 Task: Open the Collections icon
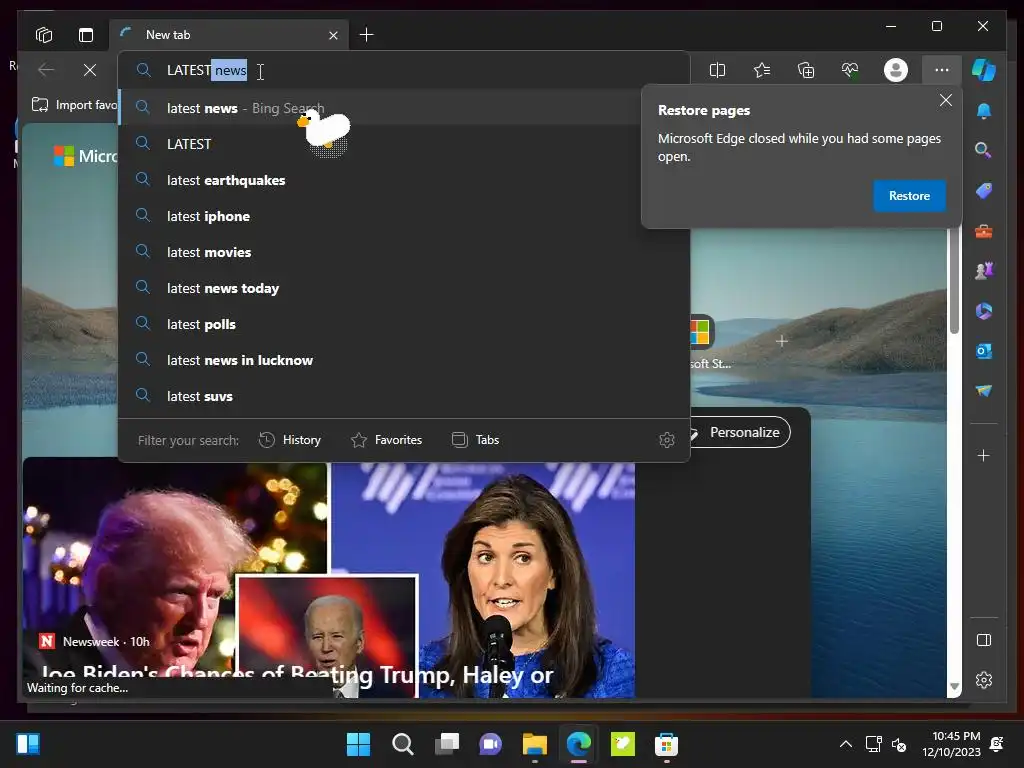click(806, 70)
